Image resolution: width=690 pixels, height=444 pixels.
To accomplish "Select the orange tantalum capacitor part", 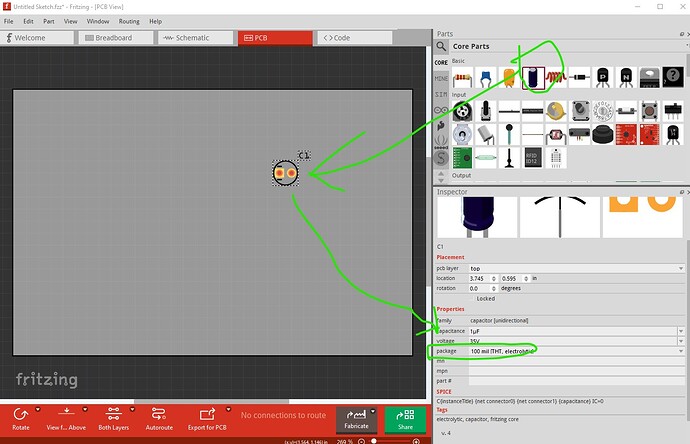I will [x=509, y=78].
